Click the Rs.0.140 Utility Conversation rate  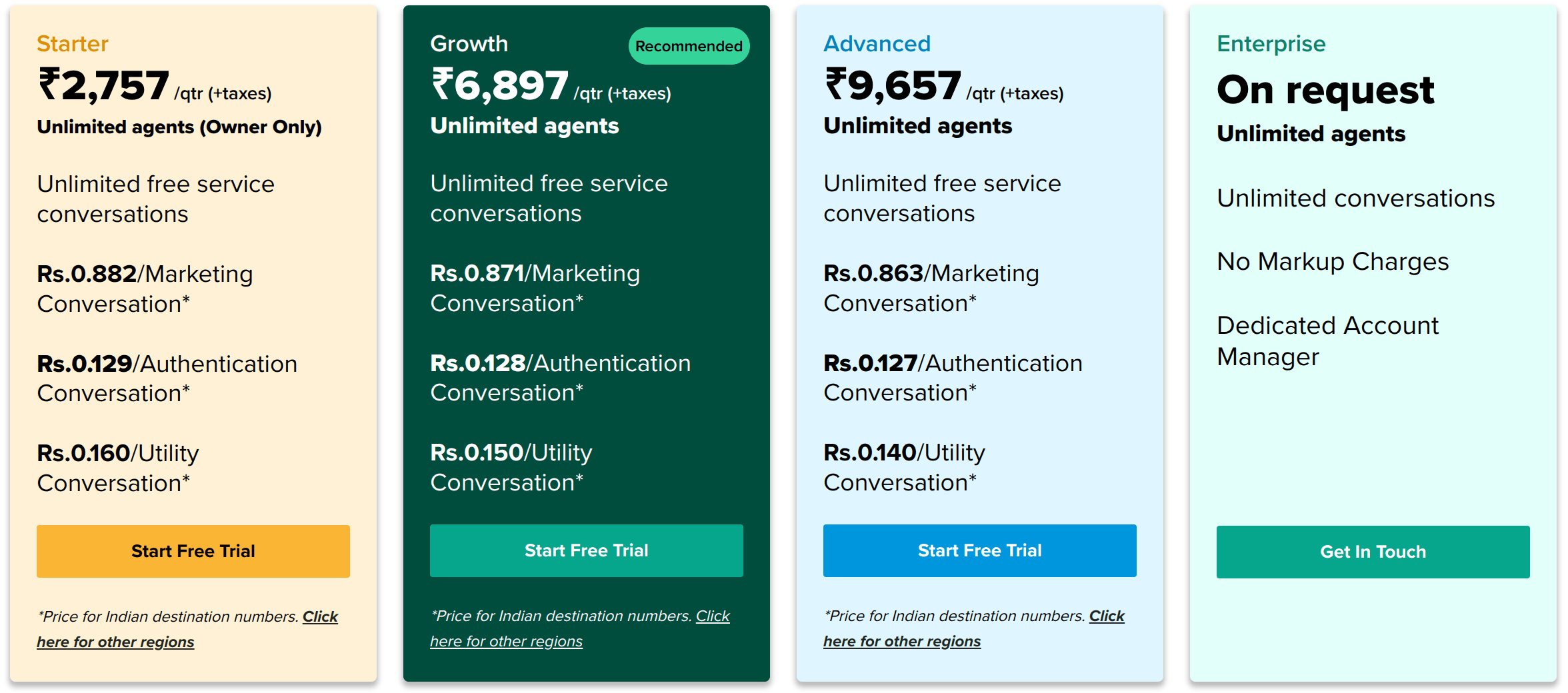[x=904, y=467]
